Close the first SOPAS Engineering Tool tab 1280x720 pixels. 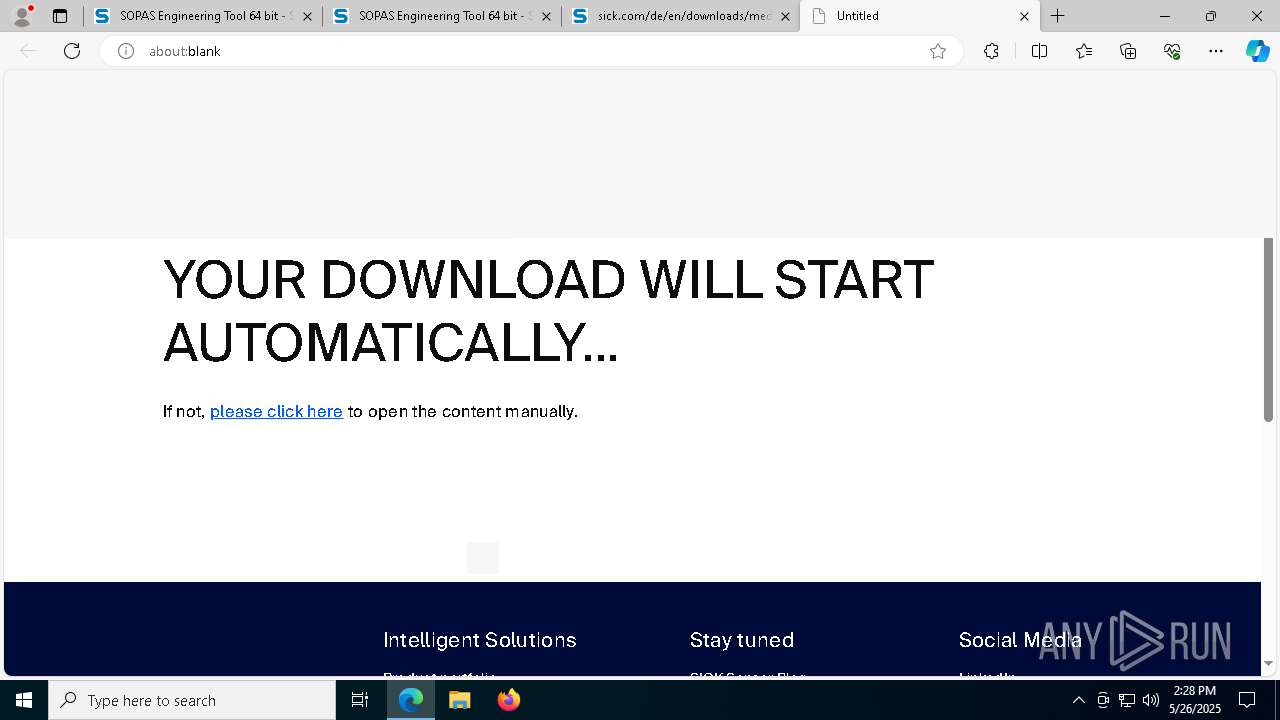[x=307, y=16]
